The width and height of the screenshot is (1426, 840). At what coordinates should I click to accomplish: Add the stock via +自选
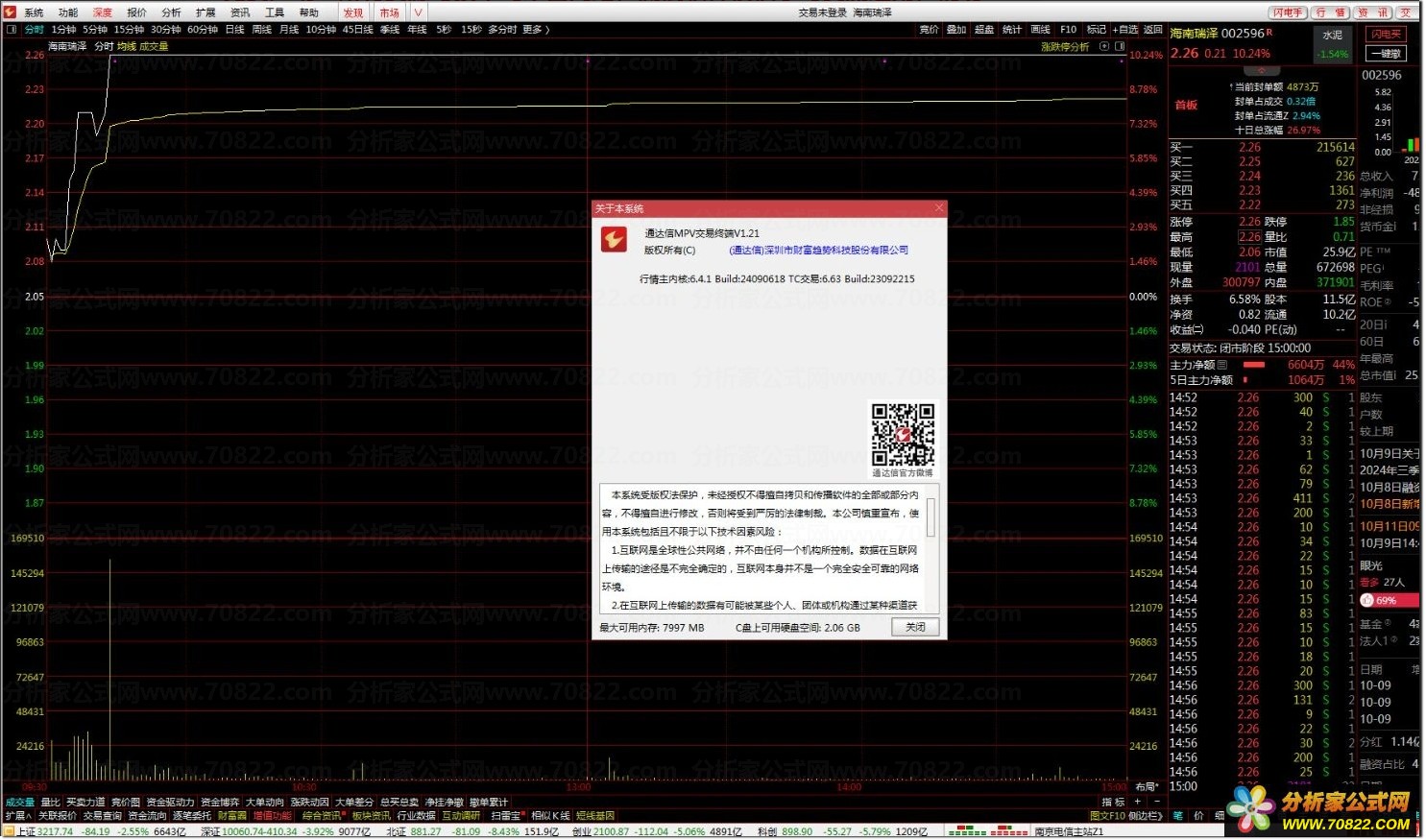pos(1125,30)
